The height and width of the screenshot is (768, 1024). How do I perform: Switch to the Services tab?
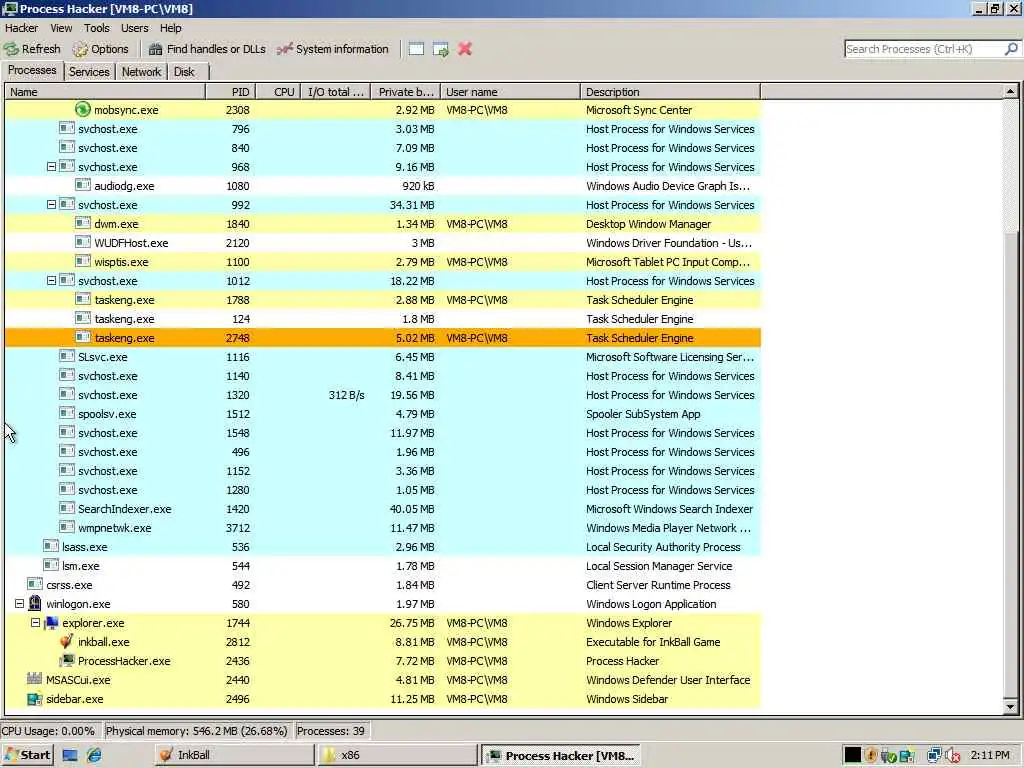89,72
